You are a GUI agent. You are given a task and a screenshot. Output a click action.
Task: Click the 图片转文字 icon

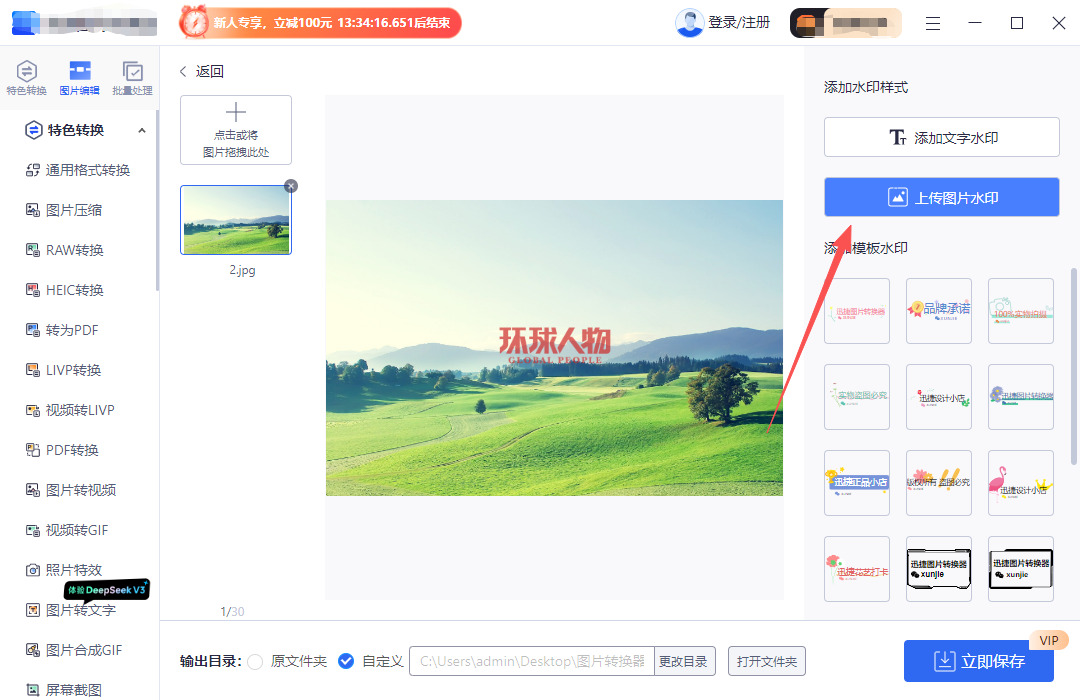point(32,610)
